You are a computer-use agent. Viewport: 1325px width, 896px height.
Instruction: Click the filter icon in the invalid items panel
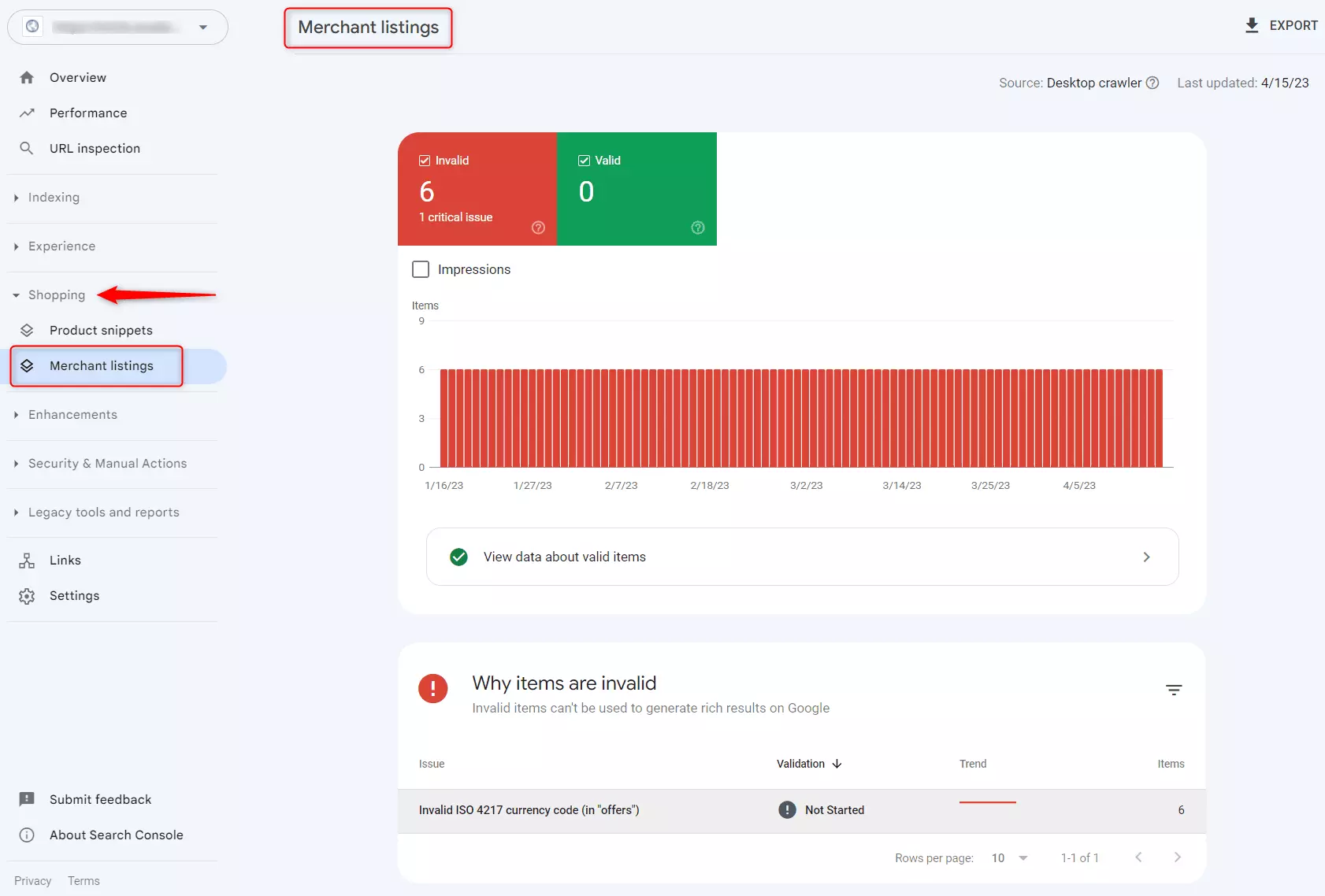click(1174, 690)
